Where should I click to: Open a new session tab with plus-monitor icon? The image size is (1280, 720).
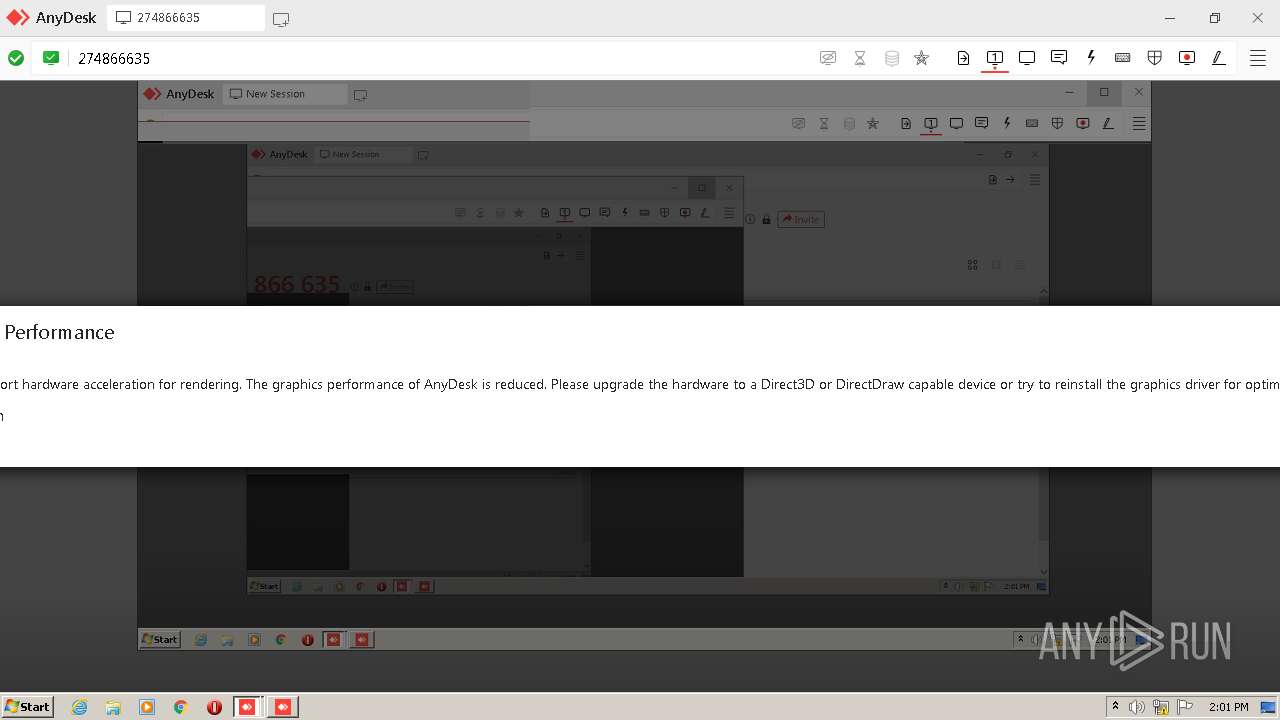click(281, 18)
